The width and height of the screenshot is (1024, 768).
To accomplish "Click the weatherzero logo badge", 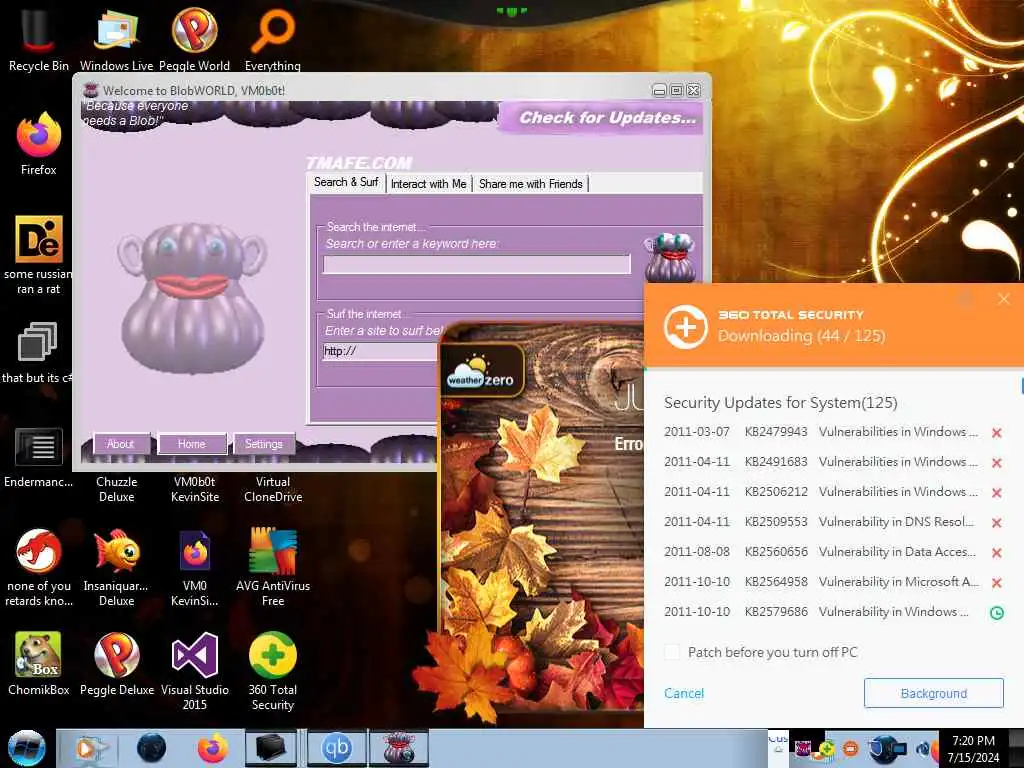I will pyautogui.click(x=483, y=371).
